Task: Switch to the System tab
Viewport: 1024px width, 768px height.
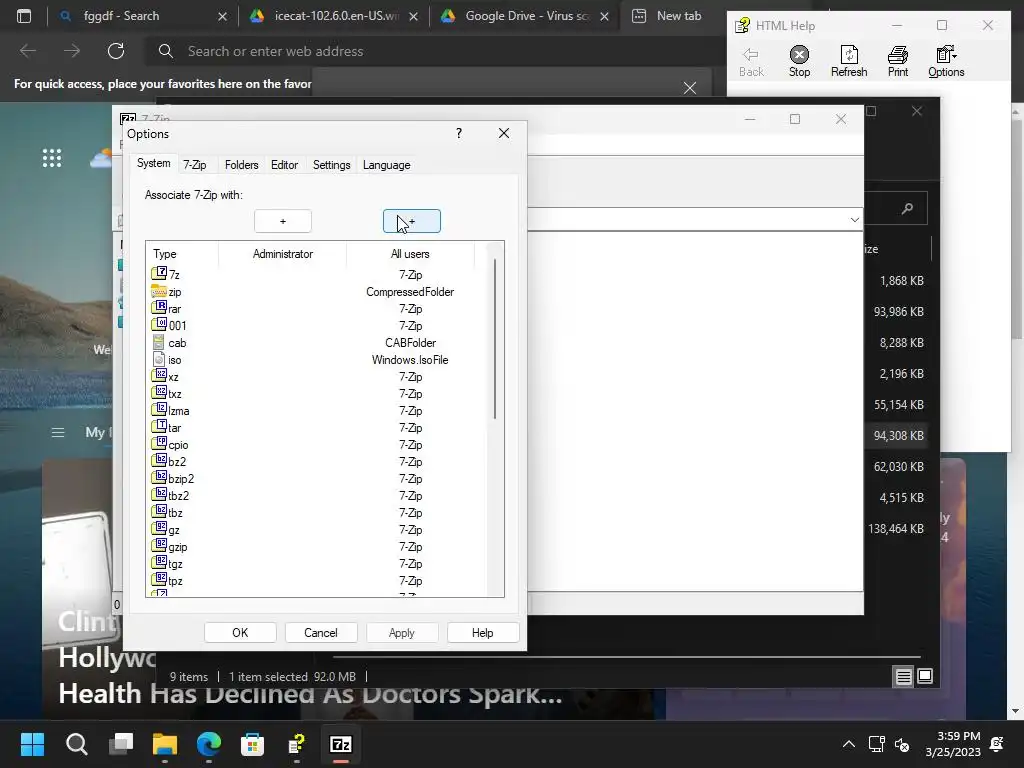Action: click(x=153, y=163)
